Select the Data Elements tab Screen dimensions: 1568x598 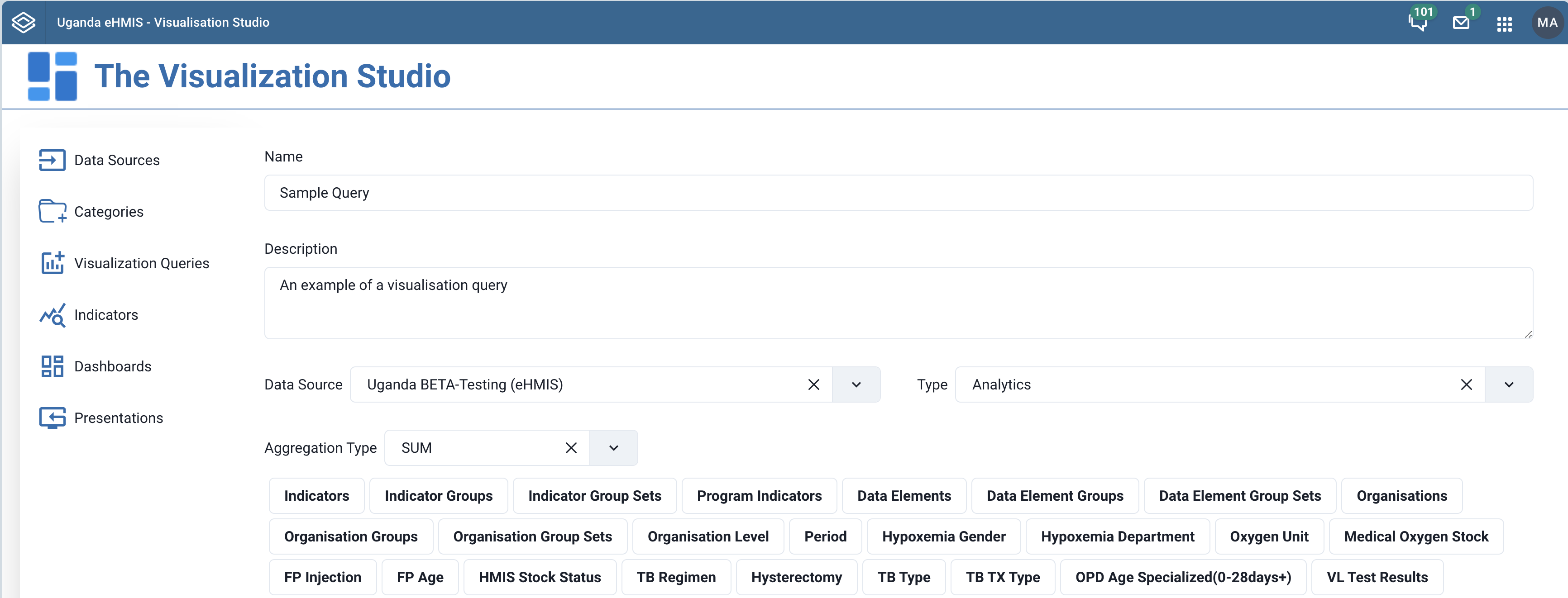[904, 496]
